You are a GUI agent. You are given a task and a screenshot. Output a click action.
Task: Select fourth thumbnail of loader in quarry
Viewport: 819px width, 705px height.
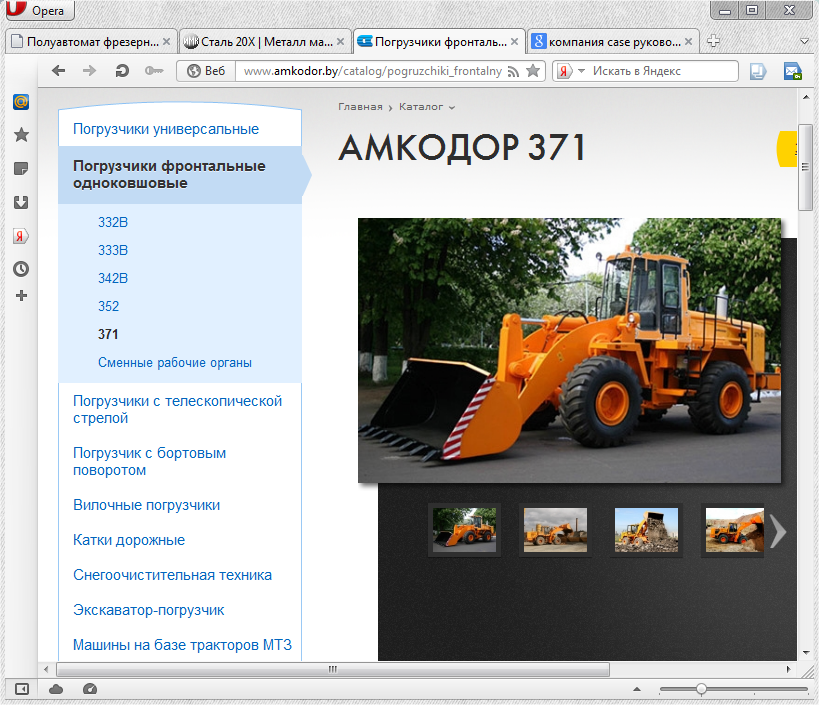pyautogui.click(x=734, y=530)
